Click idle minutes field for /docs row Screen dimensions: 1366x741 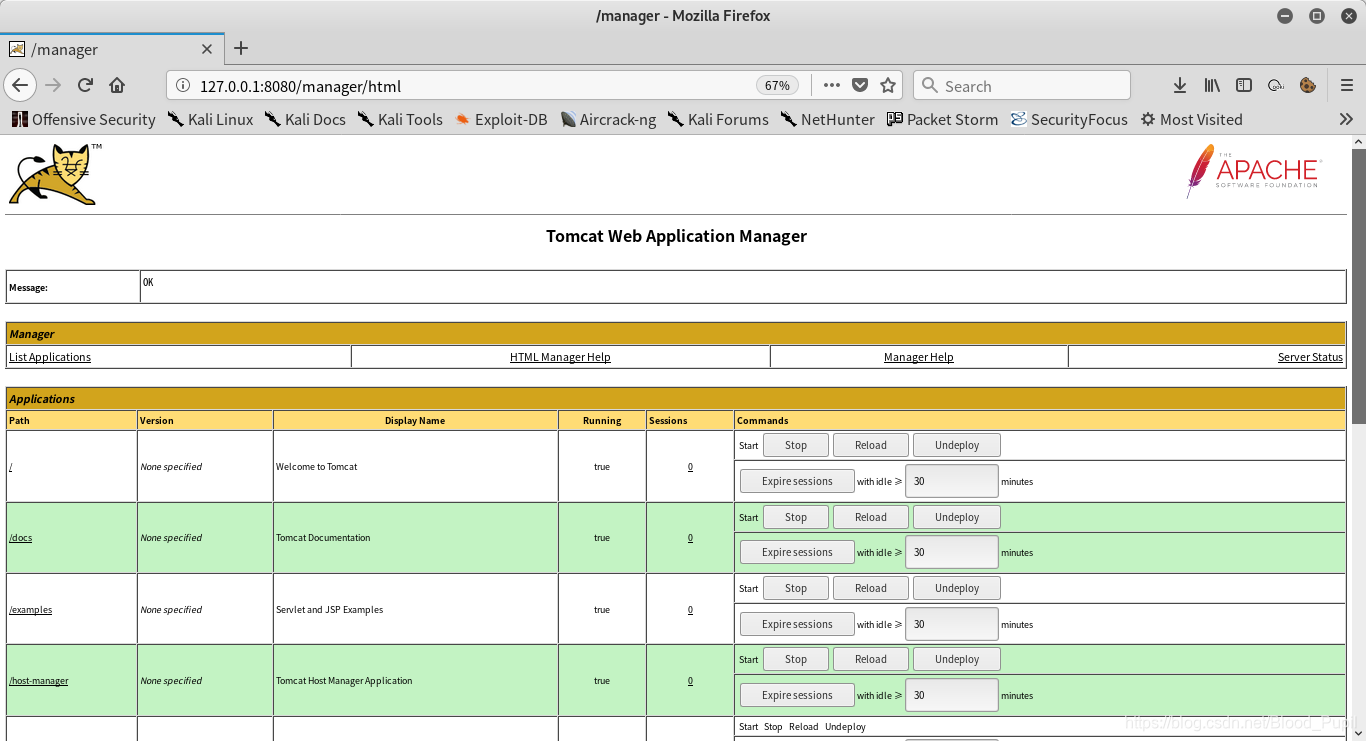tap(952, 552)
